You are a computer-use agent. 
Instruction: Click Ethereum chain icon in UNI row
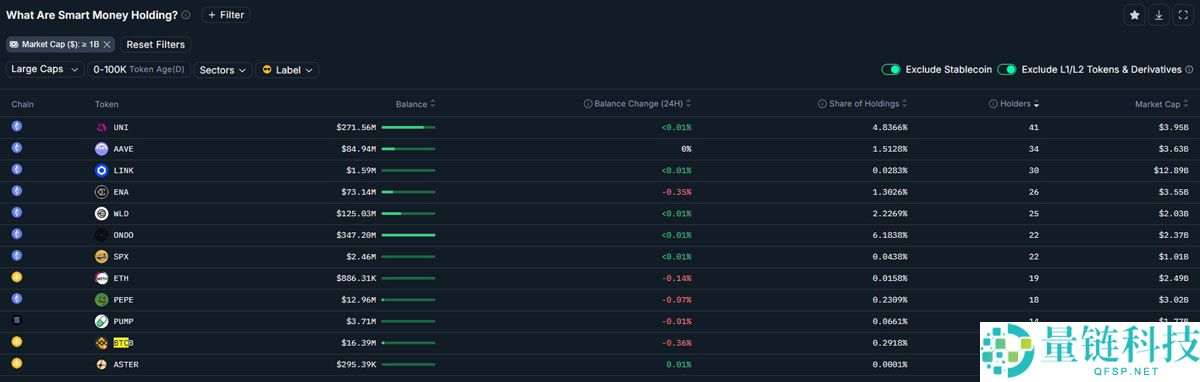point(16,126)
